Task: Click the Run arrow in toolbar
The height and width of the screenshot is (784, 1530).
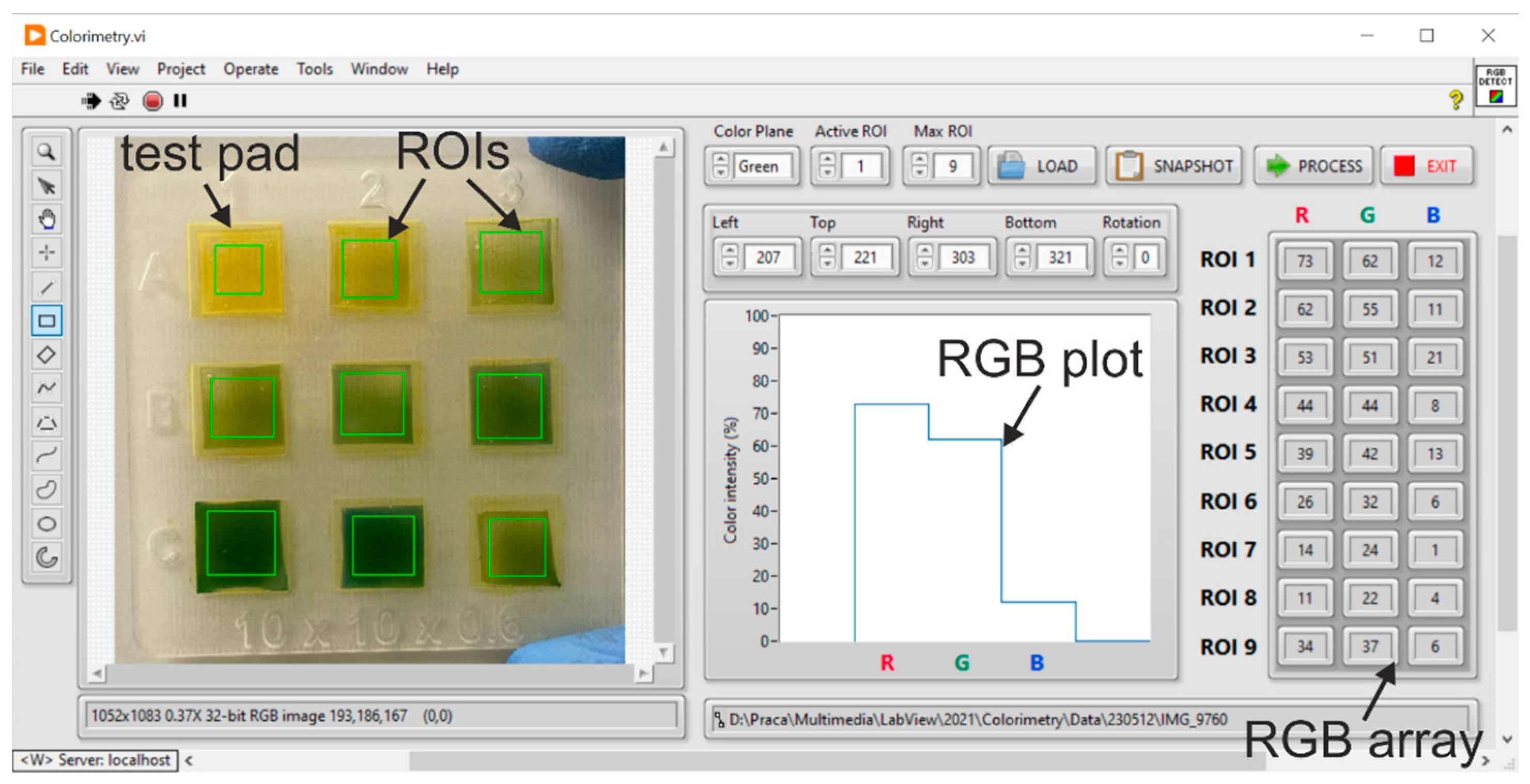Action: point(91,101)
